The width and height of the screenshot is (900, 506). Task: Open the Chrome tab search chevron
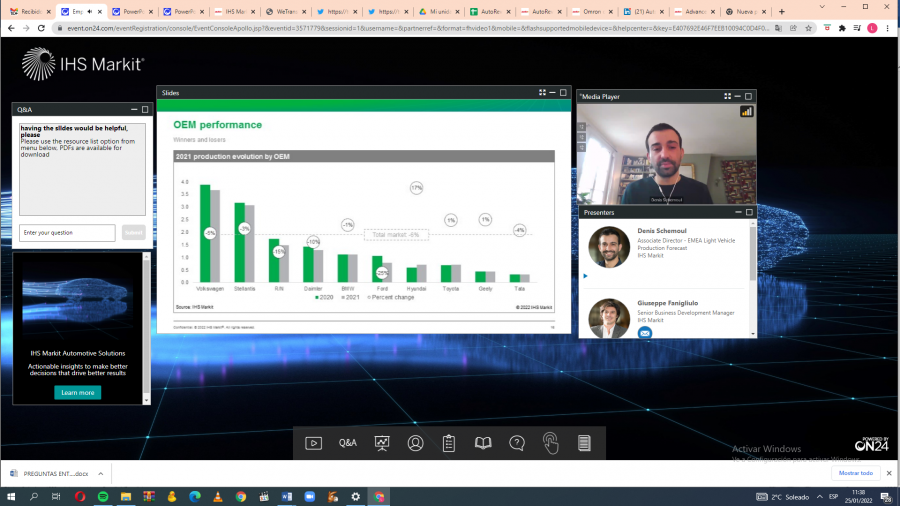[x=822, y=7]
